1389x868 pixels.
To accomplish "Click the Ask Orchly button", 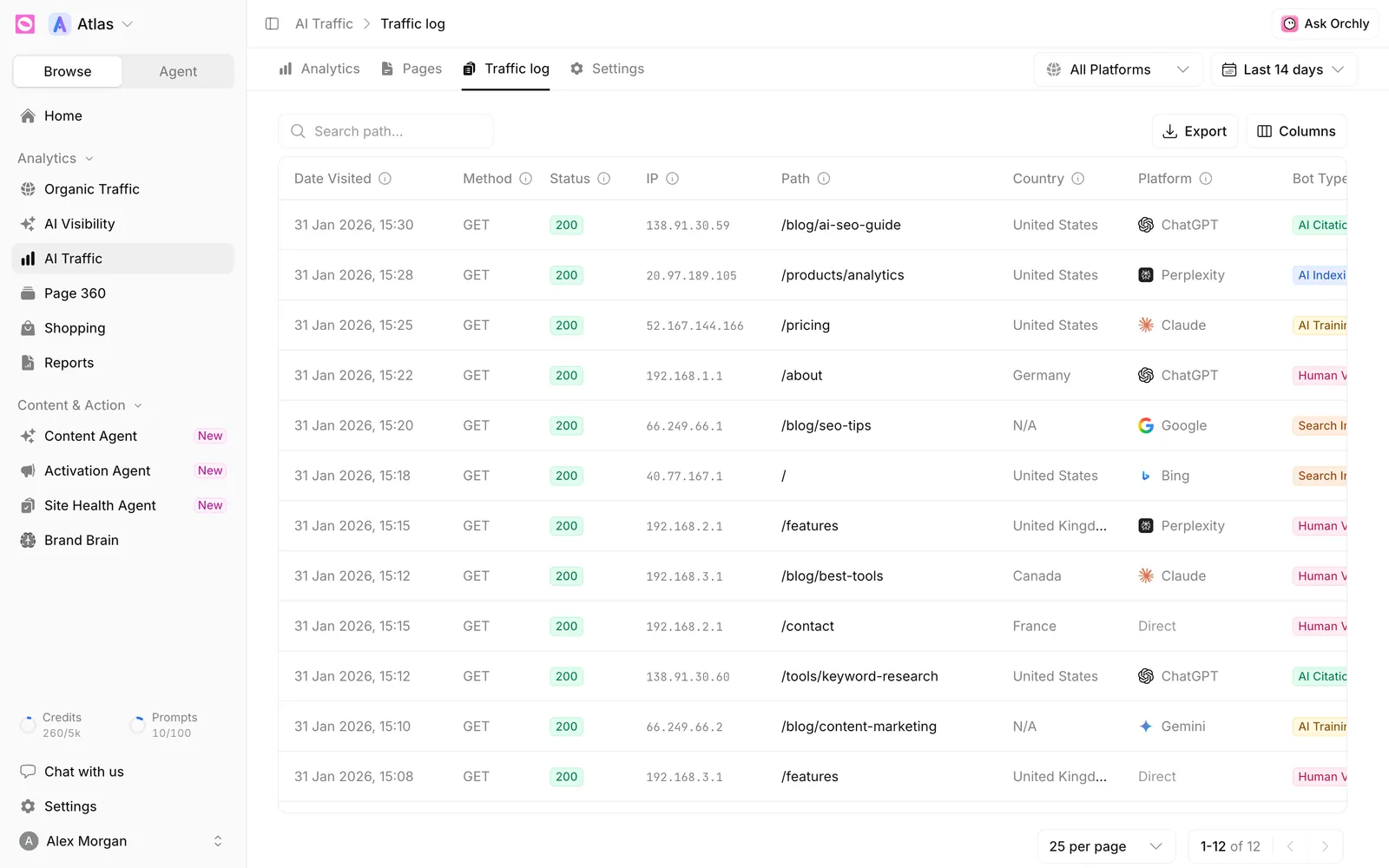I will (x=1326, y=23).
